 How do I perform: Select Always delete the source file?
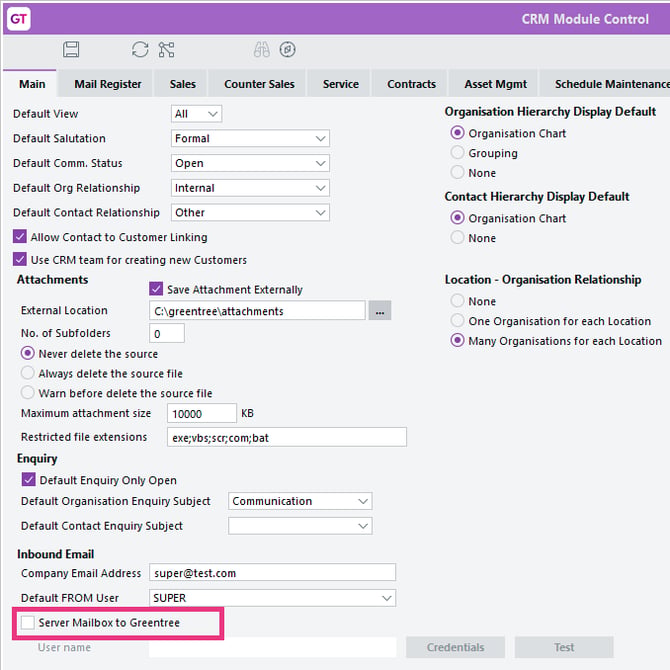[x=28, y=373]
